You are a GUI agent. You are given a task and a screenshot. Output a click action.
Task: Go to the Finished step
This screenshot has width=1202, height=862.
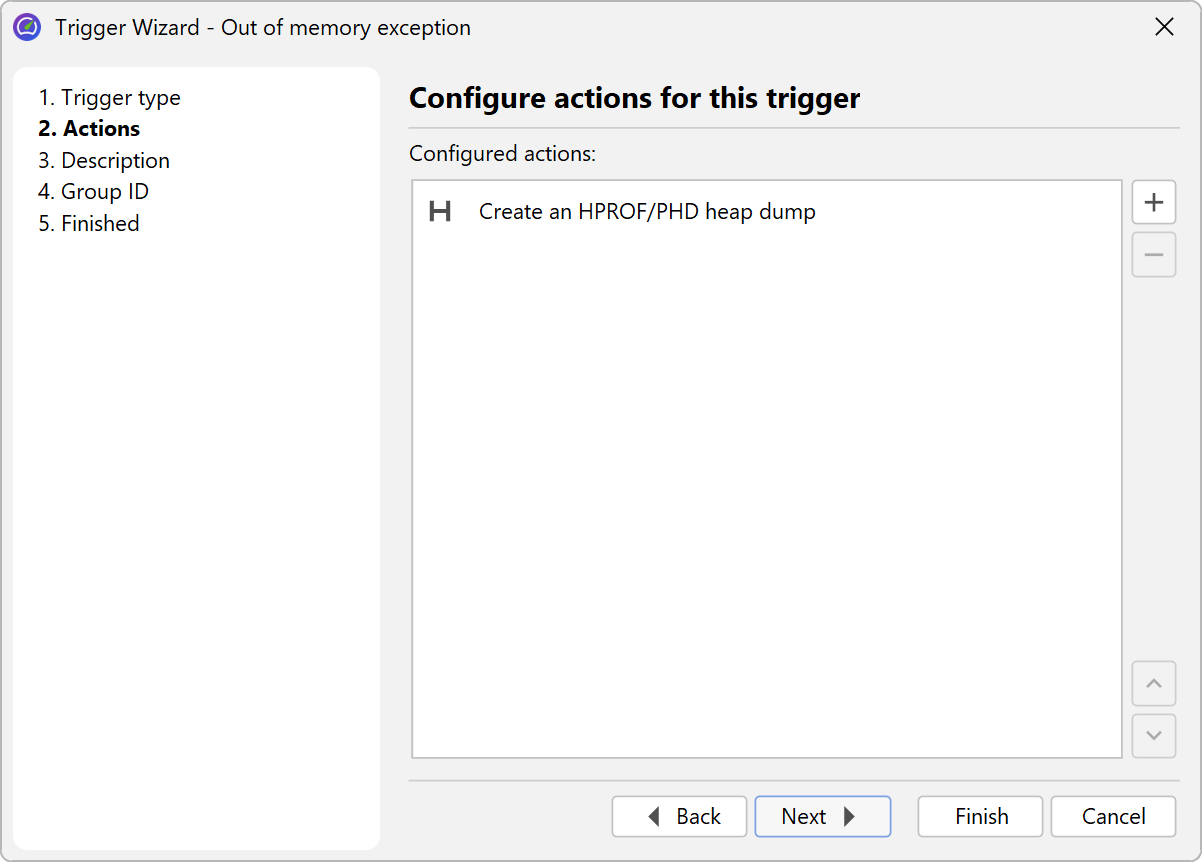click(89, 224)
